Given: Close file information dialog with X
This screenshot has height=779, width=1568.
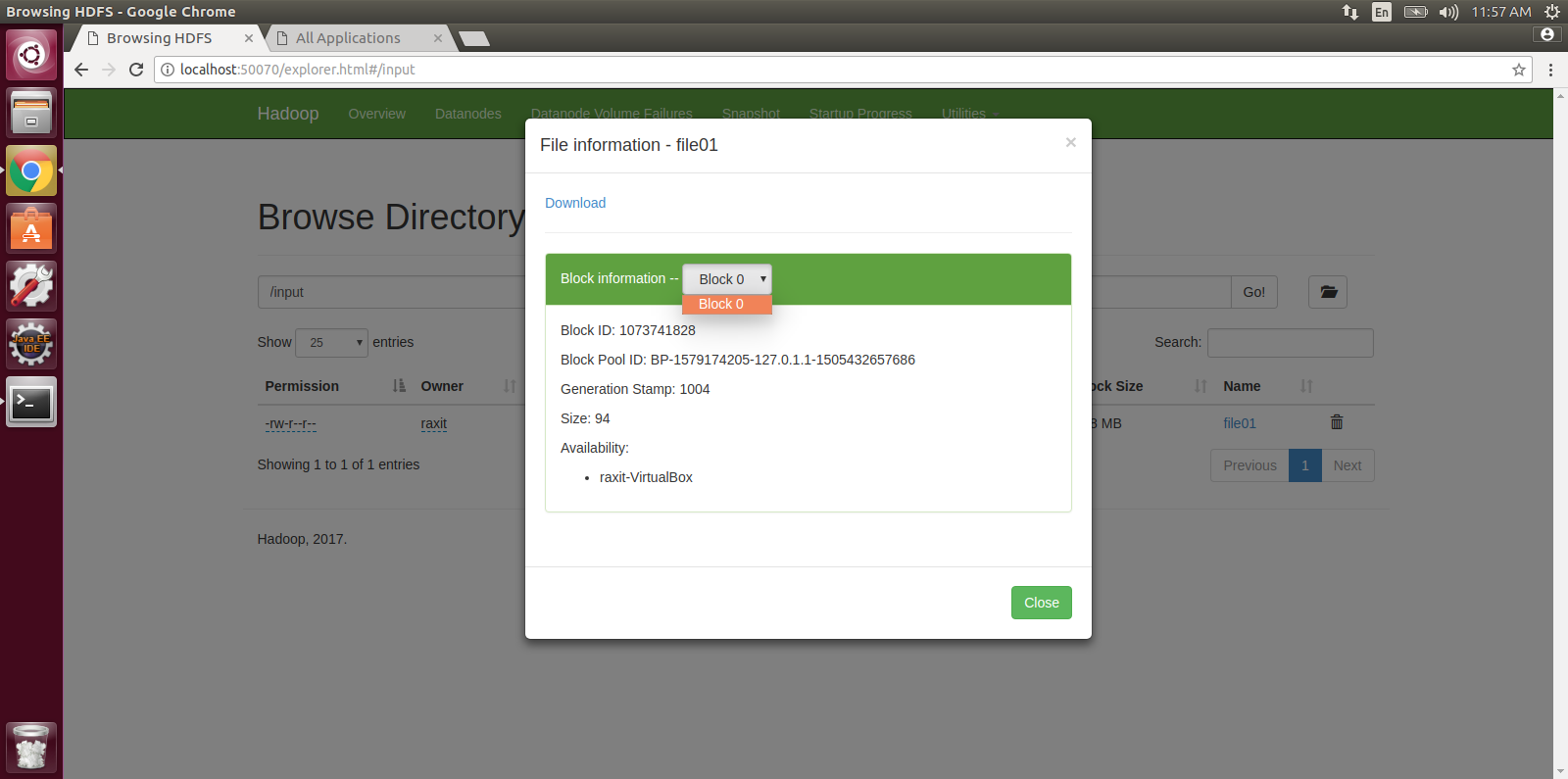Looking at the screenshot, I should [x=1071, y=143].
